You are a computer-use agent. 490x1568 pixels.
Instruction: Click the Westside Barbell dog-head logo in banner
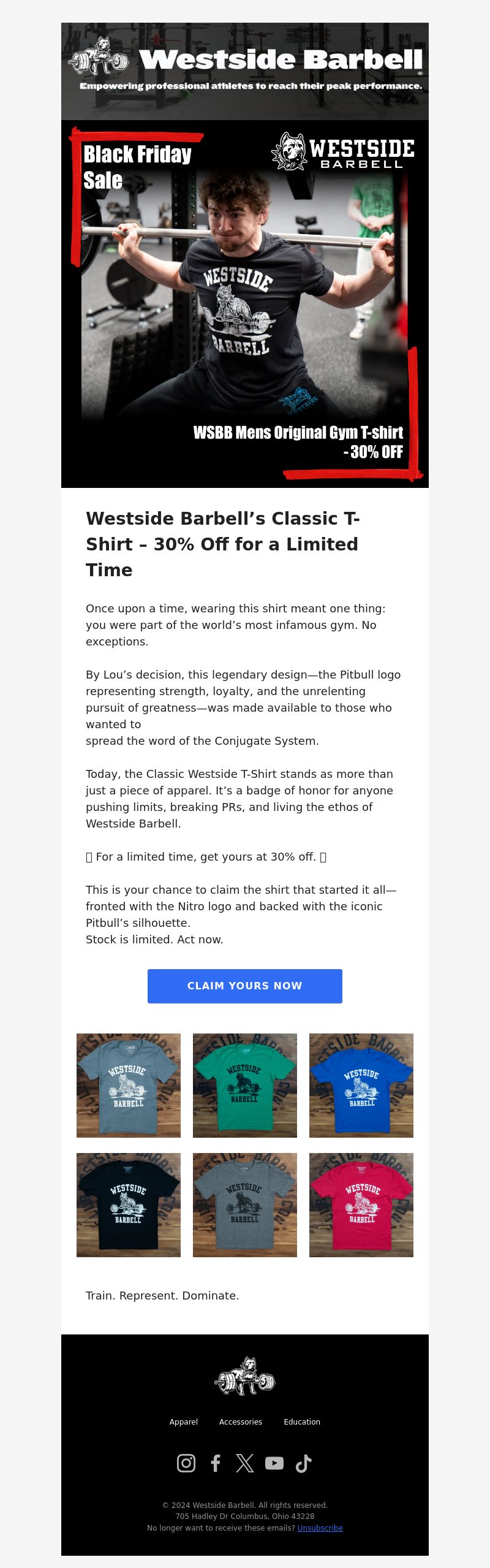pyautogui.click(x=289, y=151)
